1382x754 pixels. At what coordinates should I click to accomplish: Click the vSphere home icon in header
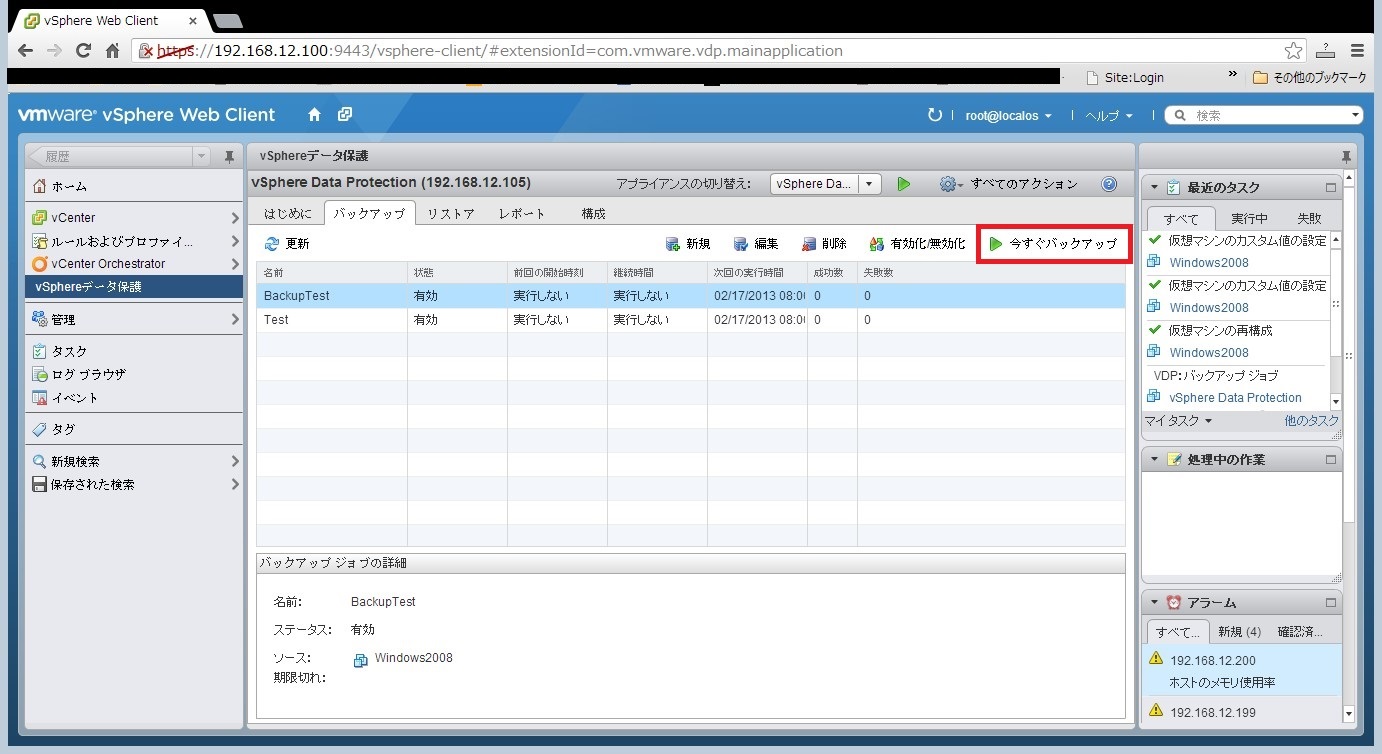[x=314, y=115]
